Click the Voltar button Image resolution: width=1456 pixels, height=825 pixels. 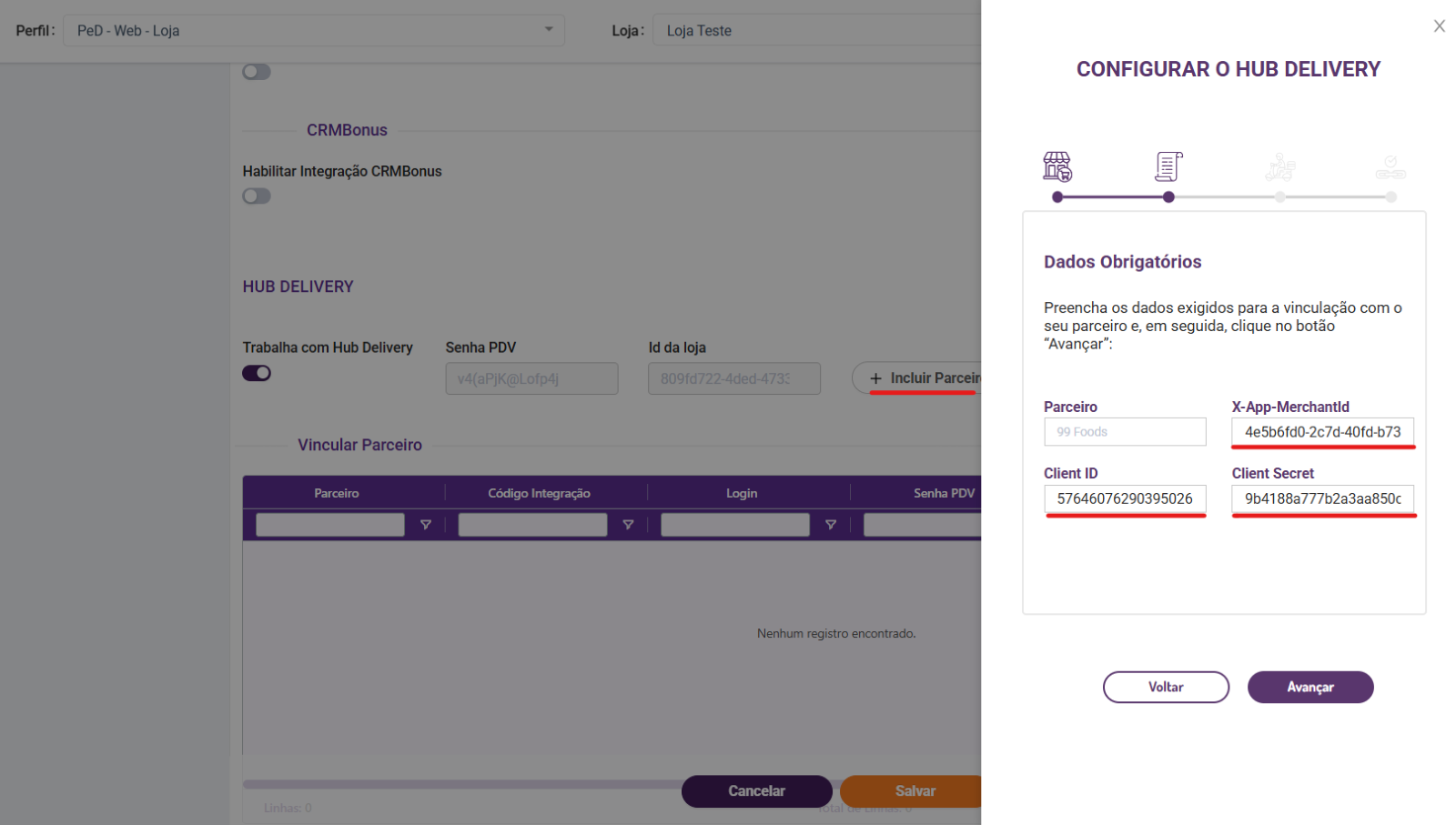pos(1166,688)
